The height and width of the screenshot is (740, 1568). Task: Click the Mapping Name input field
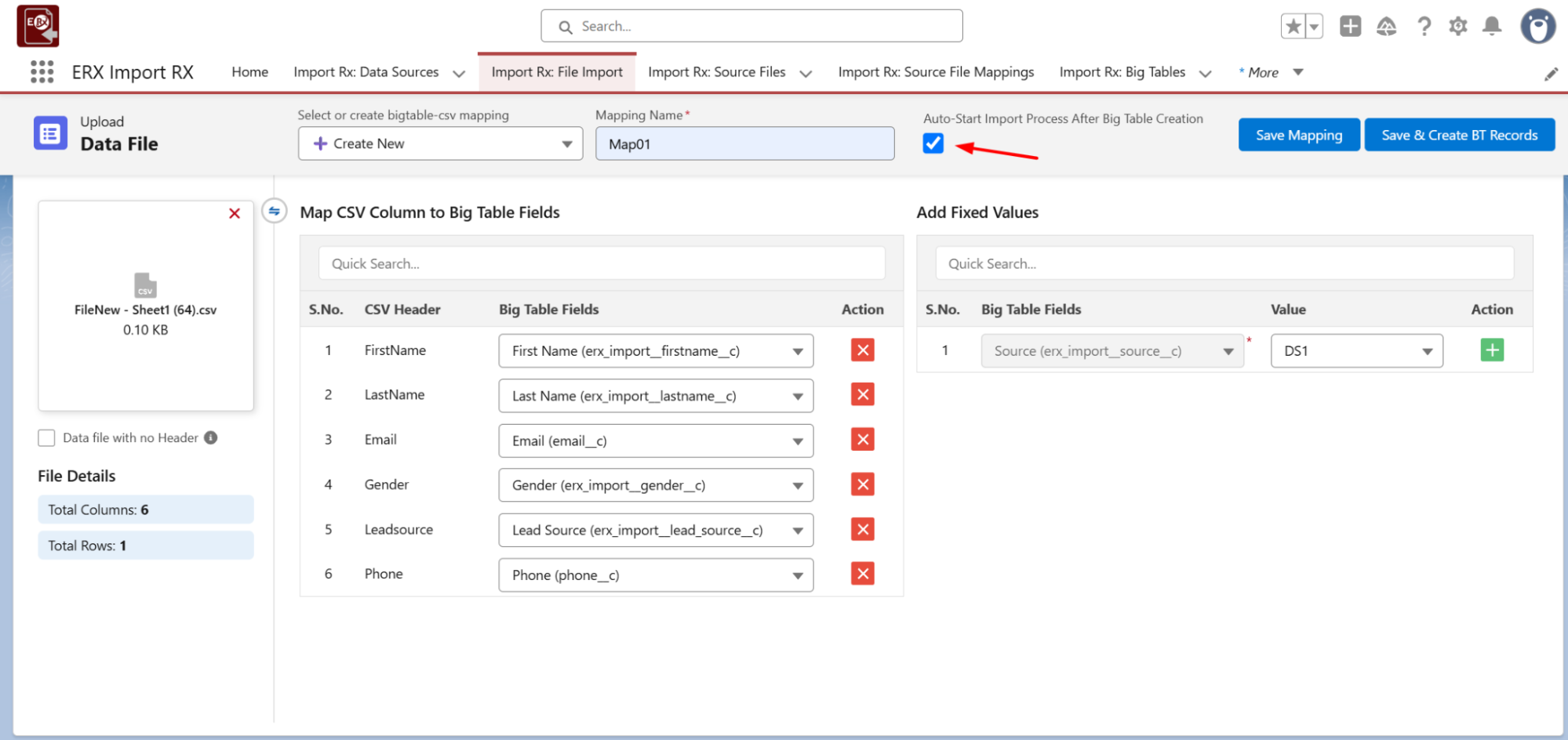coord(744,144)
